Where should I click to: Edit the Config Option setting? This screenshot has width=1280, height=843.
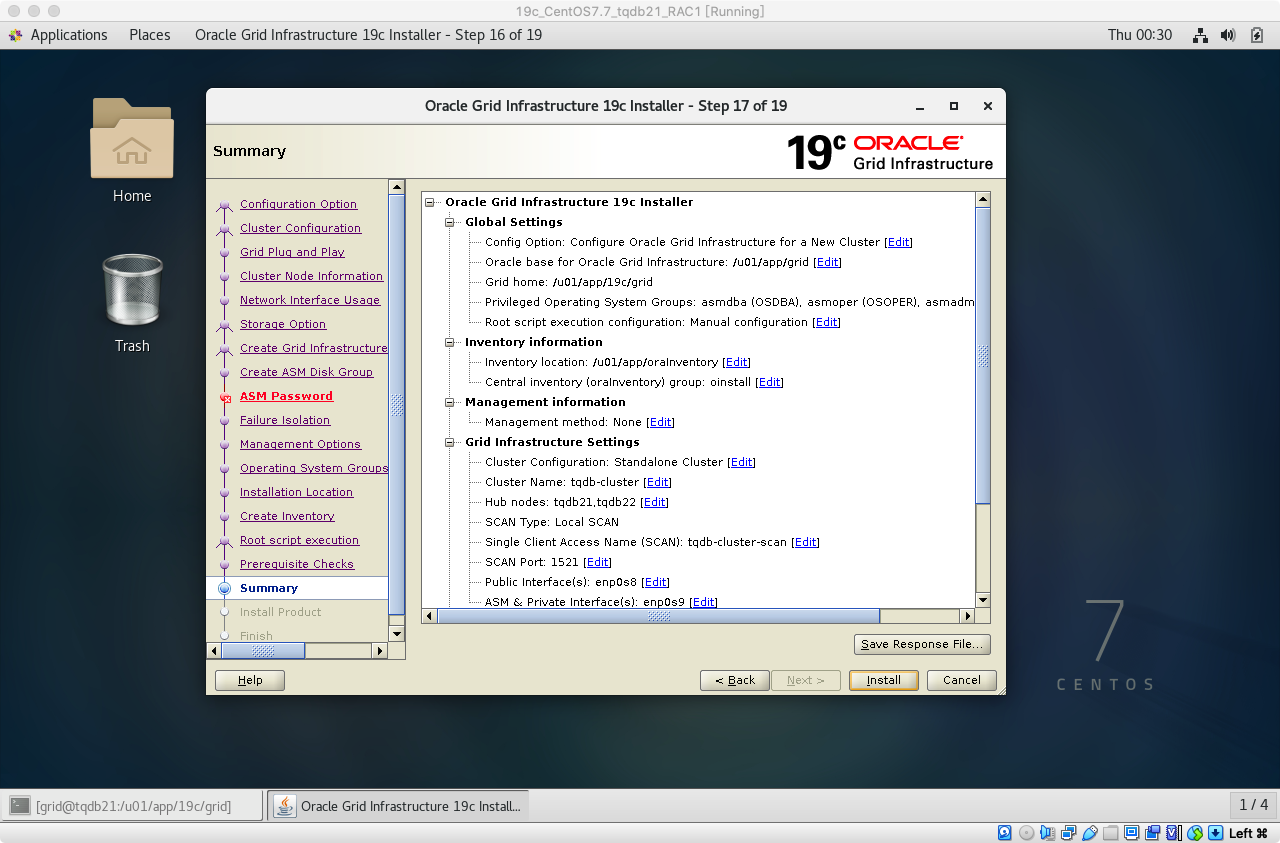[x=899, y=242]
